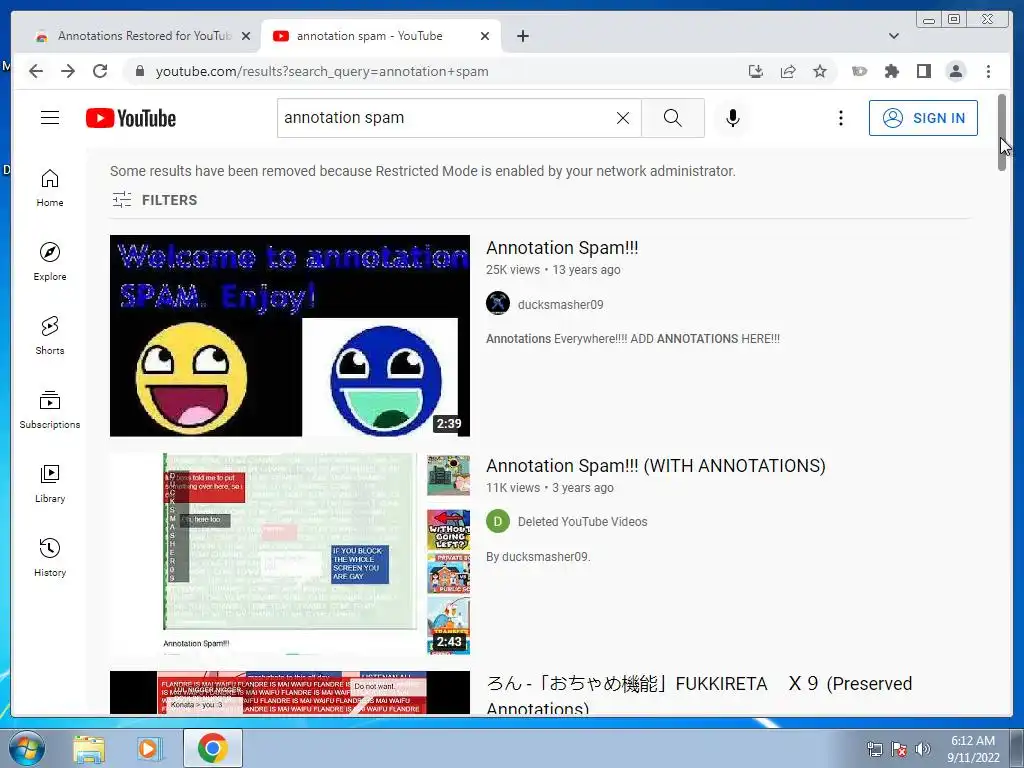Open the WITH ANNOTATIONS 2:43 video thumbnail
The image size is (1024, 768).
[289, 554]
